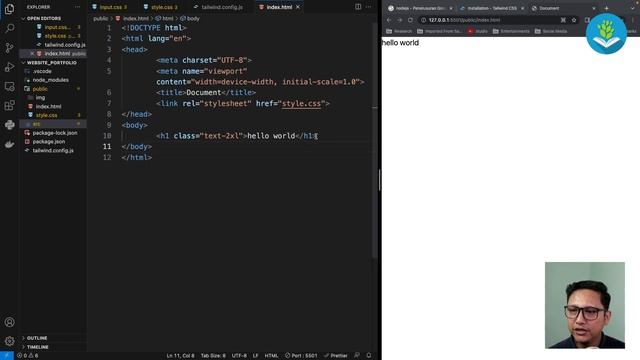The height and width of the screenshot is (360, 640).
Task: Collapse the WEBSITE_PORTFOLIO folder section
Action: (51, 62)
